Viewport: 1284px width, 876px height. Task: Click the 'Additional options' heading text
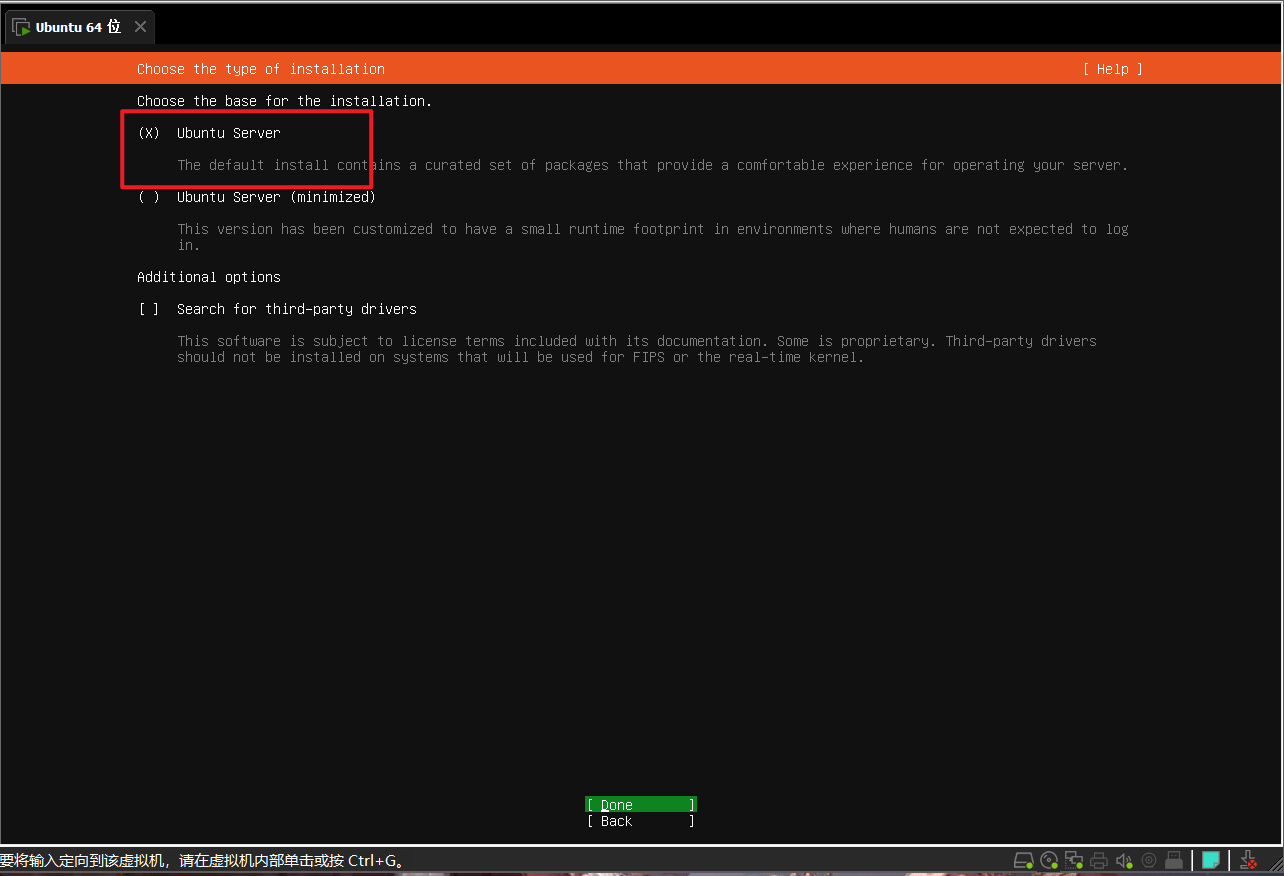pyautogui.click(x=209, y=277)
